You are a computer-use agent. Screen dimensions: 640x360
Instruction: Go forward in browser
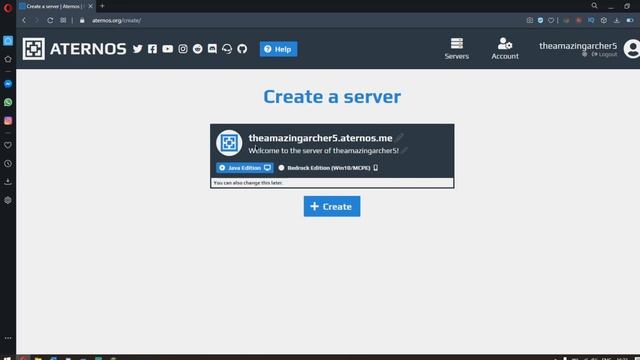(x=36, y=20)
